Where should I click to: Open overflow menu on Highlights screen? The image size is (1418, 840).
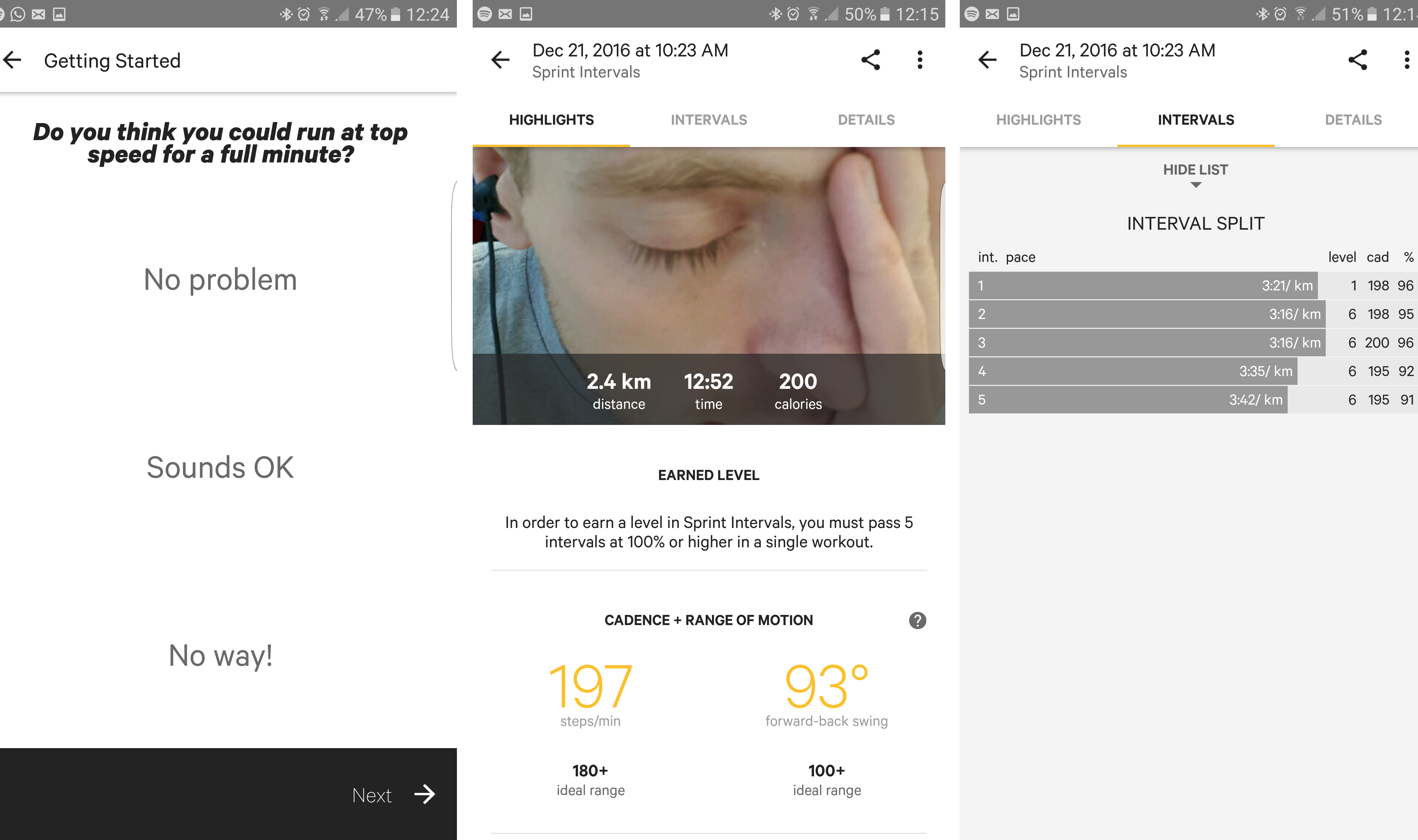point(920,60)
